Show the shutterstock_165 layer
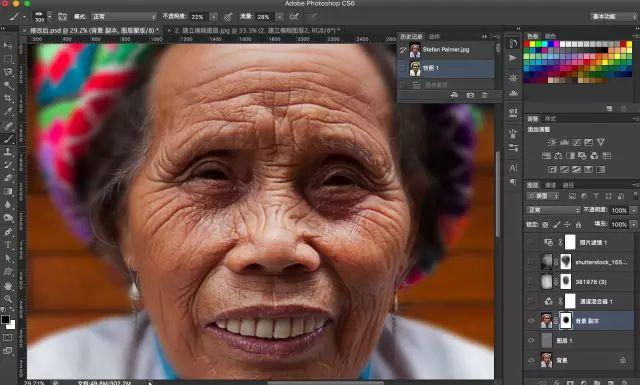The image size is (640, 385). [x=531, y=262]
